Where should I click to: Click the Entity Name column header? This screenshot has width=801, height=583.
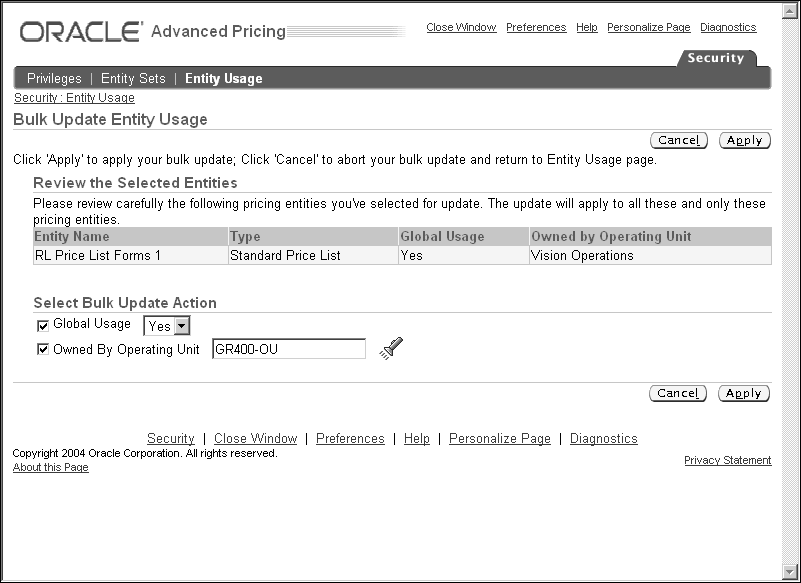pyautogui.click(x=131, y=237)
